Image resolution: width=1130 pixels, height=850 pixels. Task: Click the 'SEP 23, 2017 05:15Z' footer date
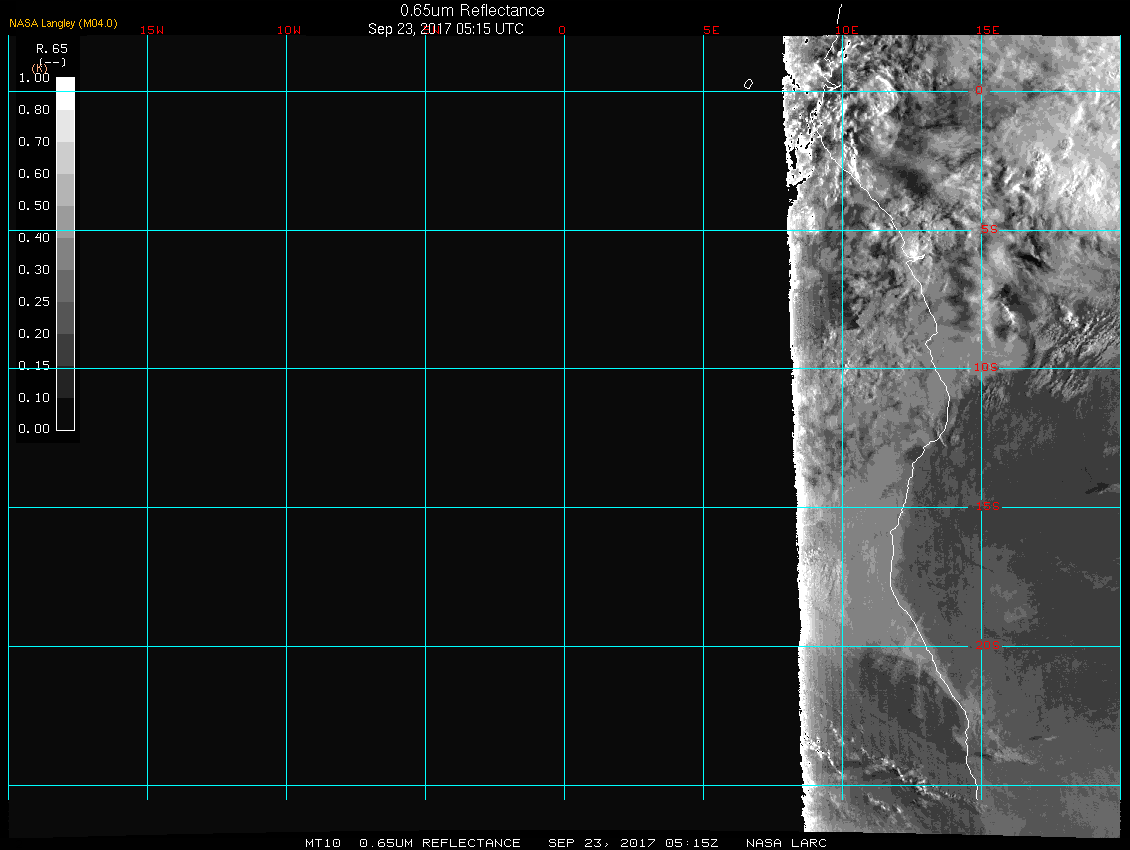[633, 843]
